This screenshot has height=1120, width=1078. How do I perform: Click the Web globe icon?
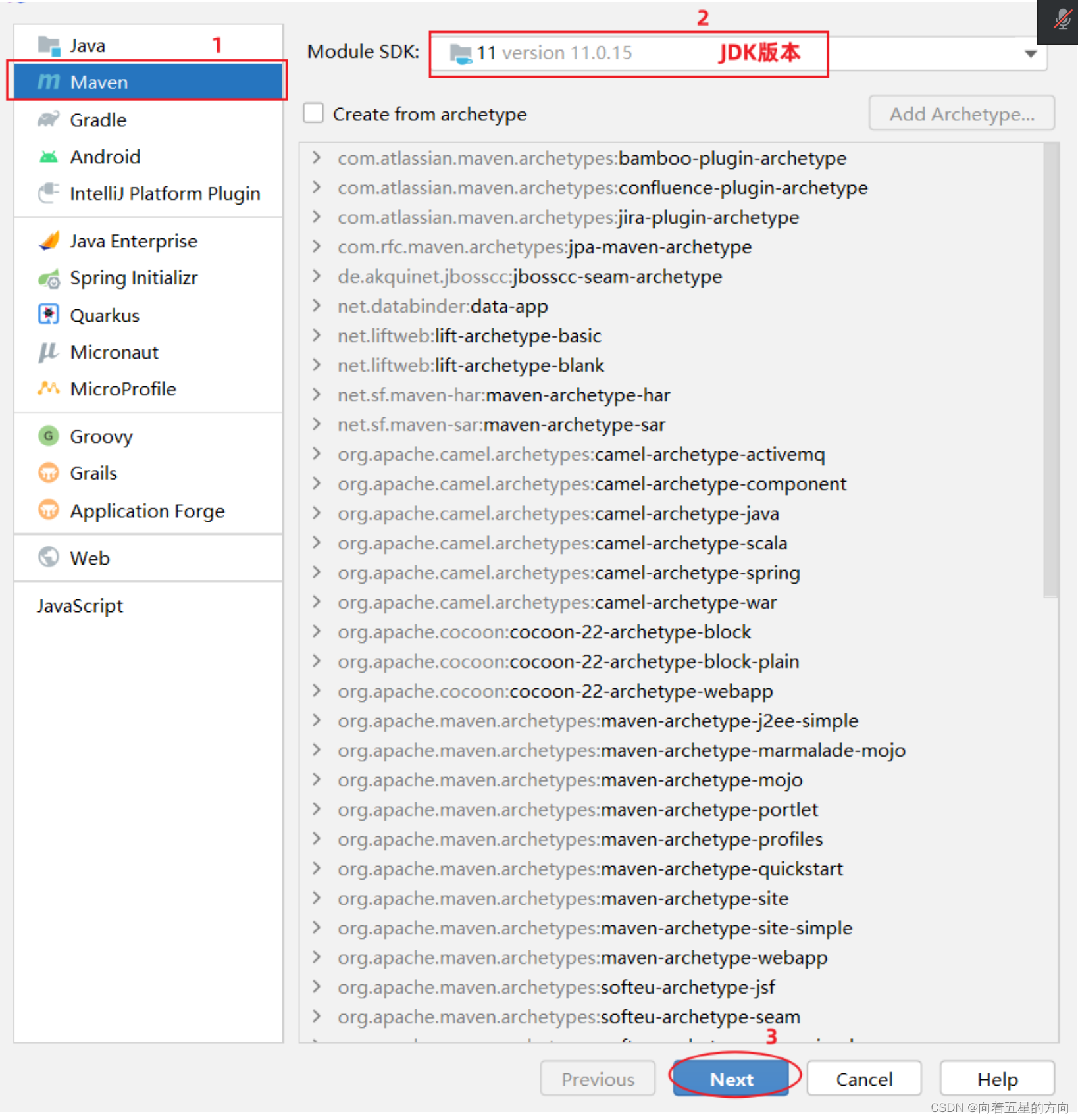click(49, 557)
